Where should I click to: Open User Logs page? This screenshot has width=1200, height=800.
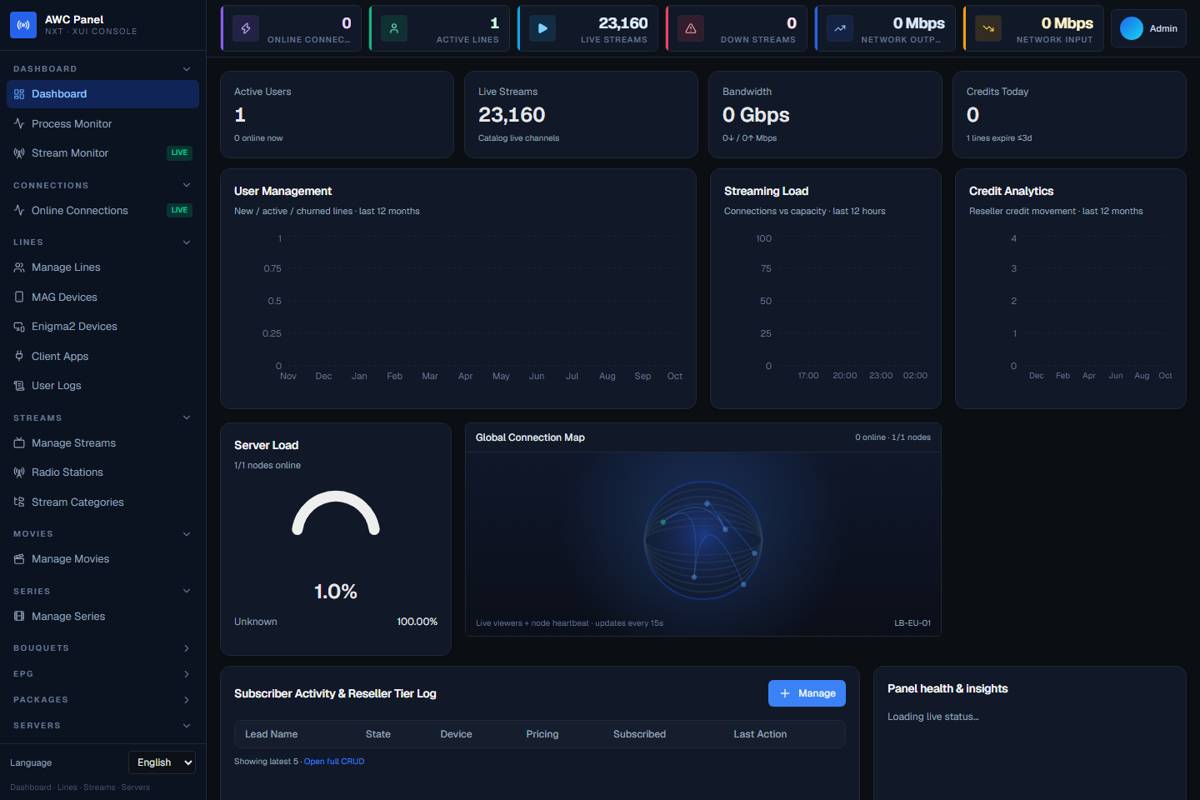click(103, 385)
